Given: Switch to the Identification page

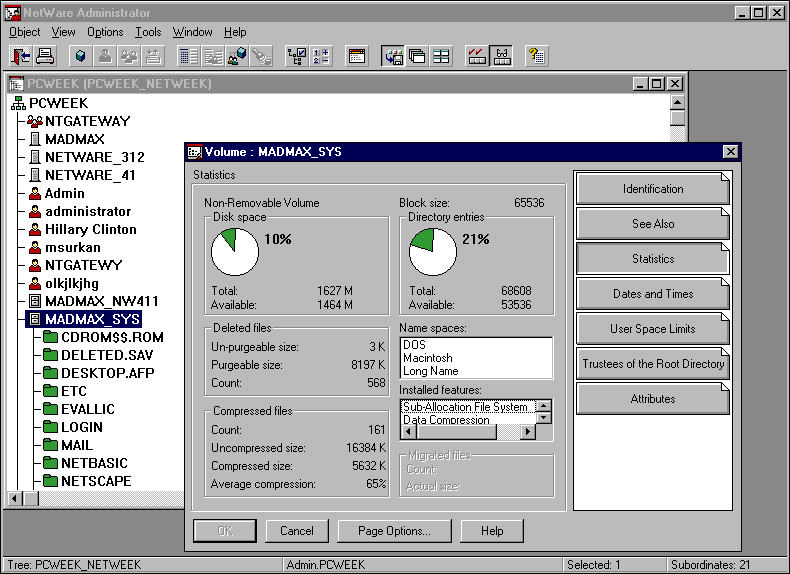Looking at the screenshot, I should tap(653, 189).
